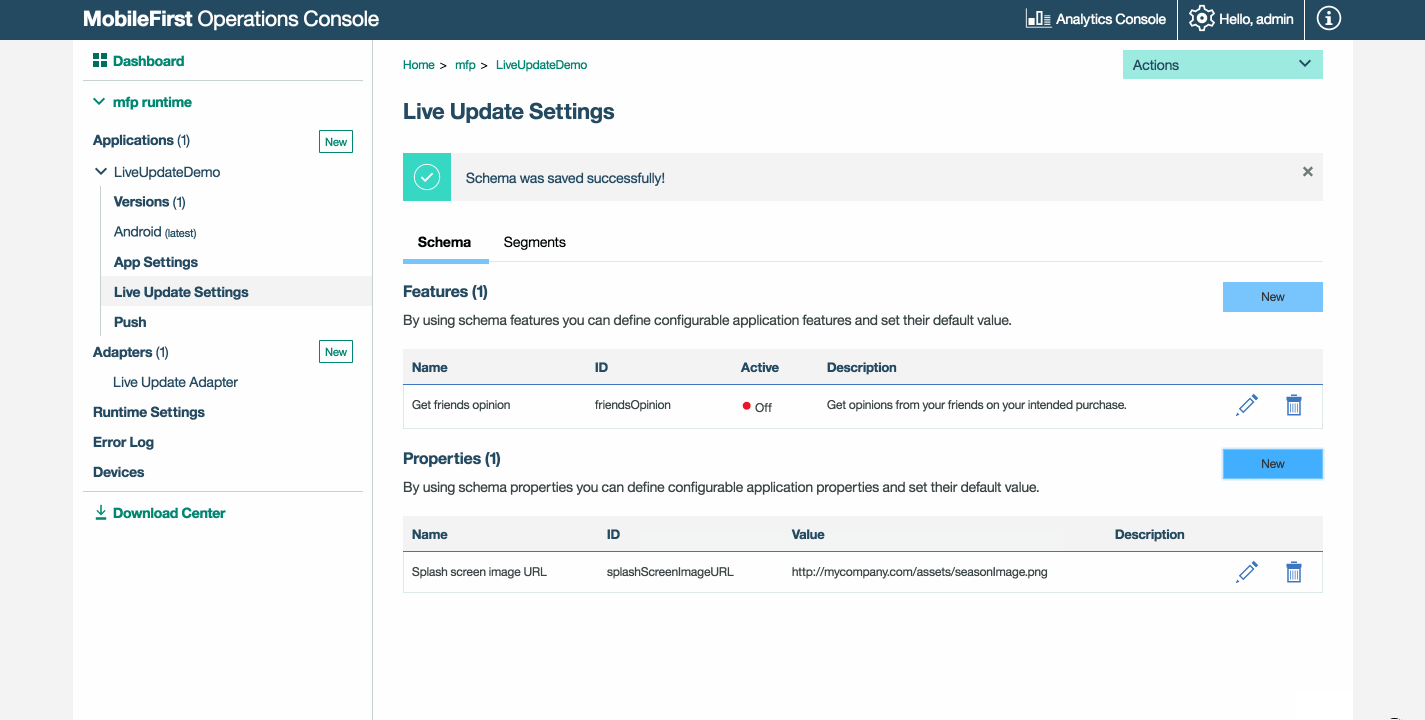Delete the Get friends opinion feature

pos(1294,405)
